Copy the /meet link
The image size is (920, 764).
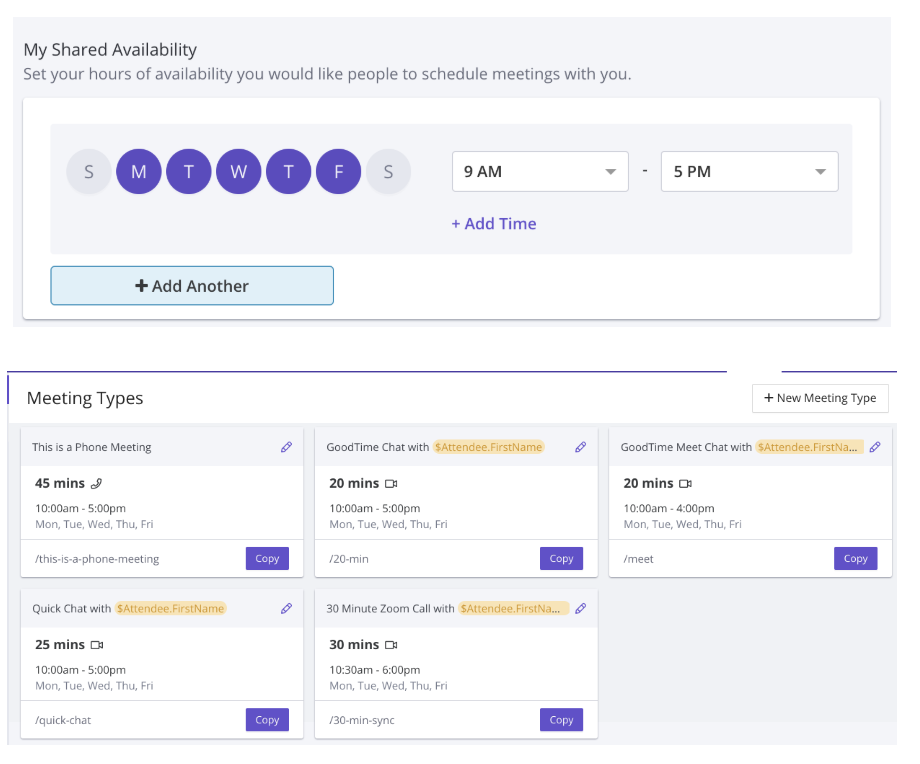(x=855, y=559)
